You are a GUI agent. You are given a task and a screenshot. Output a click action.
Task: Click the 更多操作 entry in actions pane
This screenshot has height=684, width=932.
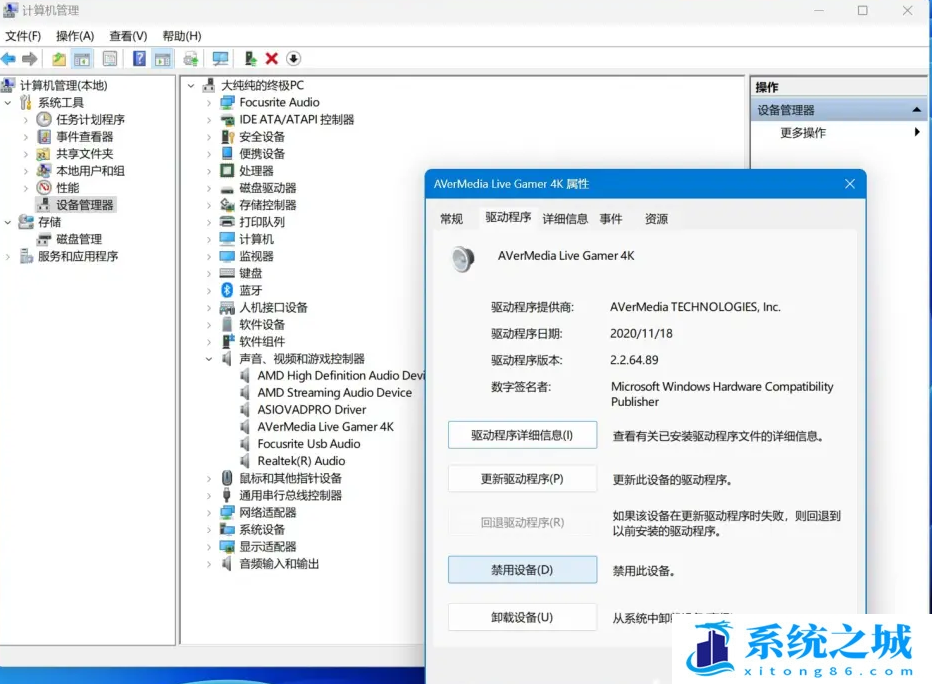click(x=803, y=132)
